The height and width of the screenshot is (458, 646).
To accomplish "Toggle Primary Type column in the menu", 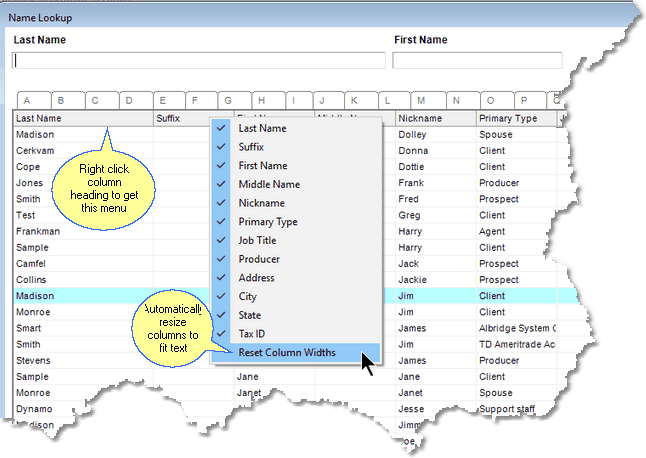I will pyautogui.click(x=296, y=222).
